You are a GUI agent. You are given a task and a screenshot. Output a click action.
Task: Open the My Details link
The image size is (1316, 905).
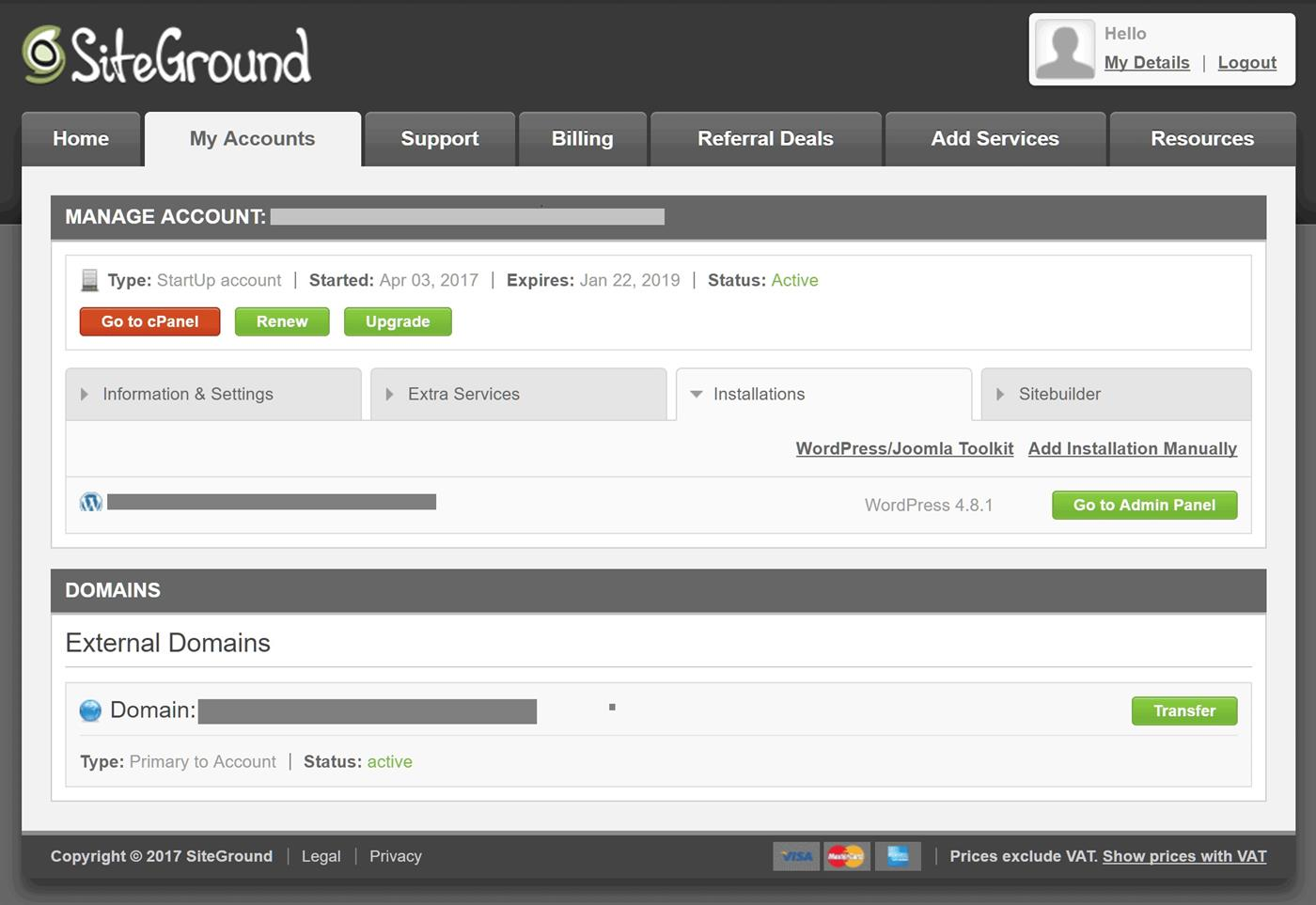click(1147, 63)
